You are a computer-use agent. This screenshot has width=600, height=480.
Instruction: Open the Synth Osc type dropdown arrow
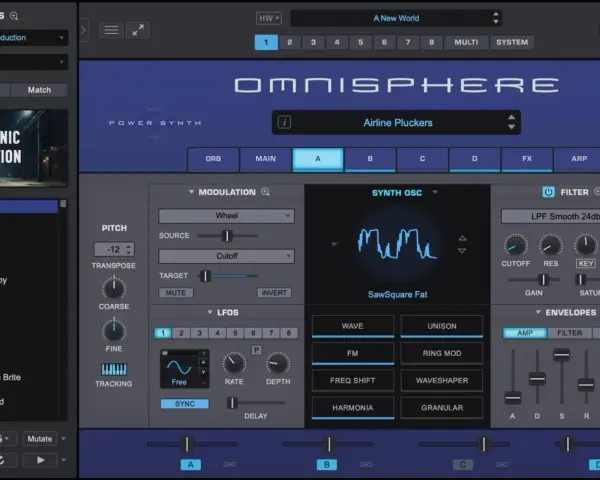pyautogui.click(x=435, y=192)
